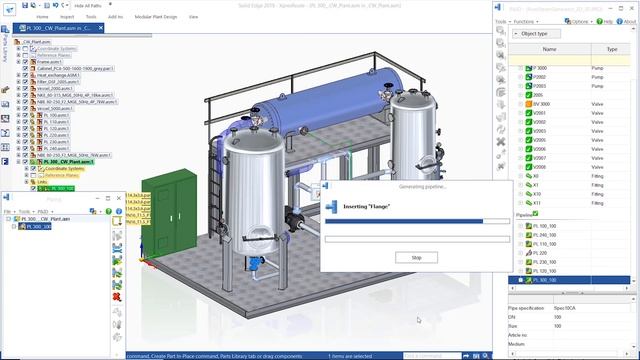The height and width of the screenshot is (360, 640).
Task: Collapse PL 300_CW_Plant.asm node in Piping window
Action: [x=9, y=219]
